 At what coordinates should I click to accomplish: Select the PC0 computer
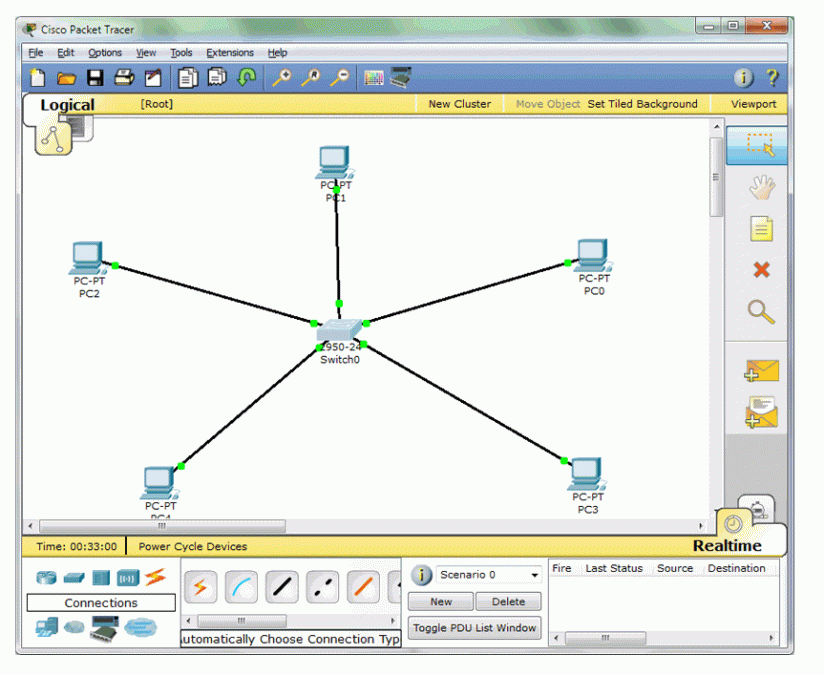[593, 256]
